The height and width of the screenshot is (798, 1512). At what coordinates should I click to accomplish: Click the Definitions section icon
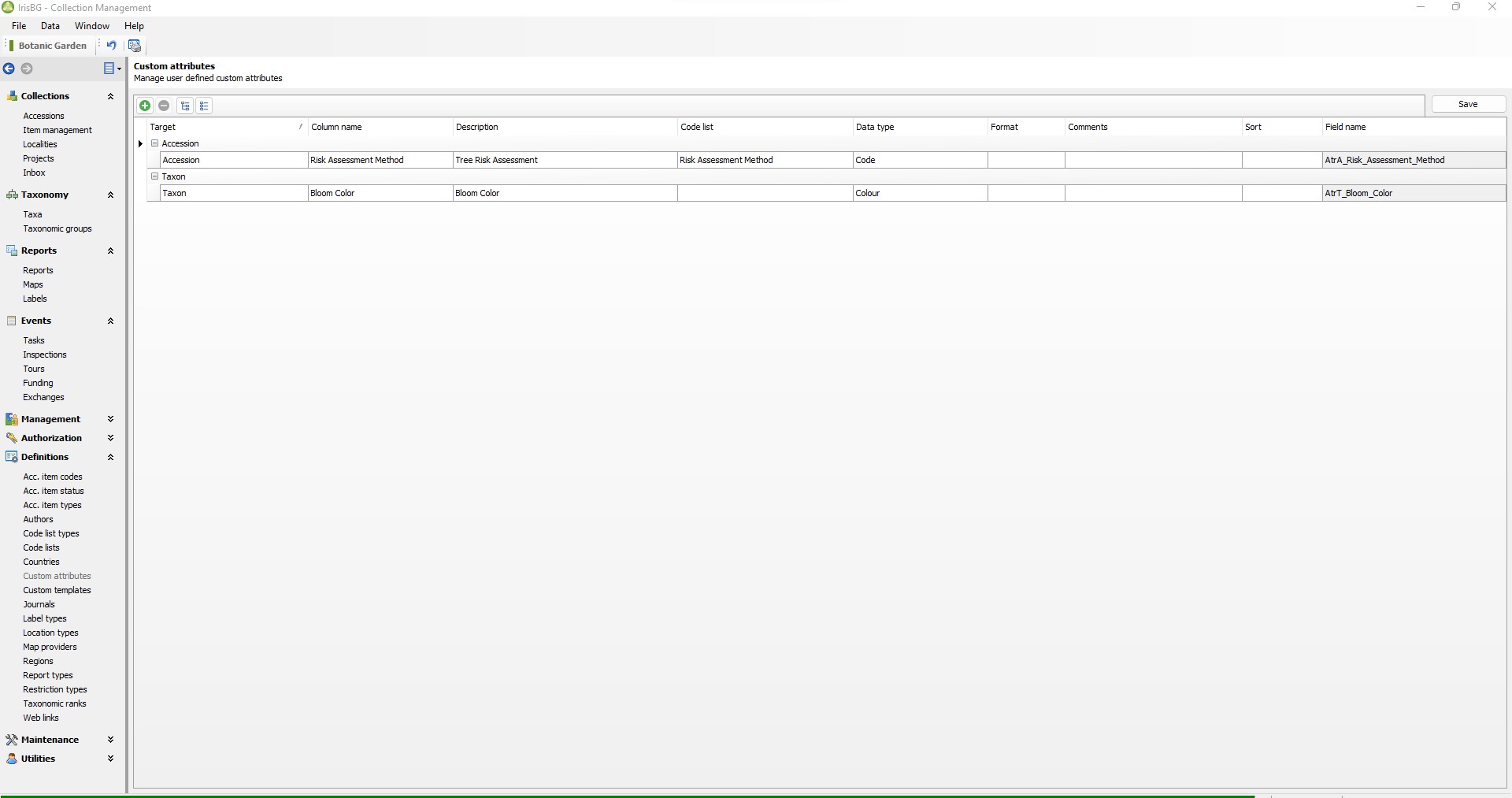coord(12,457)
